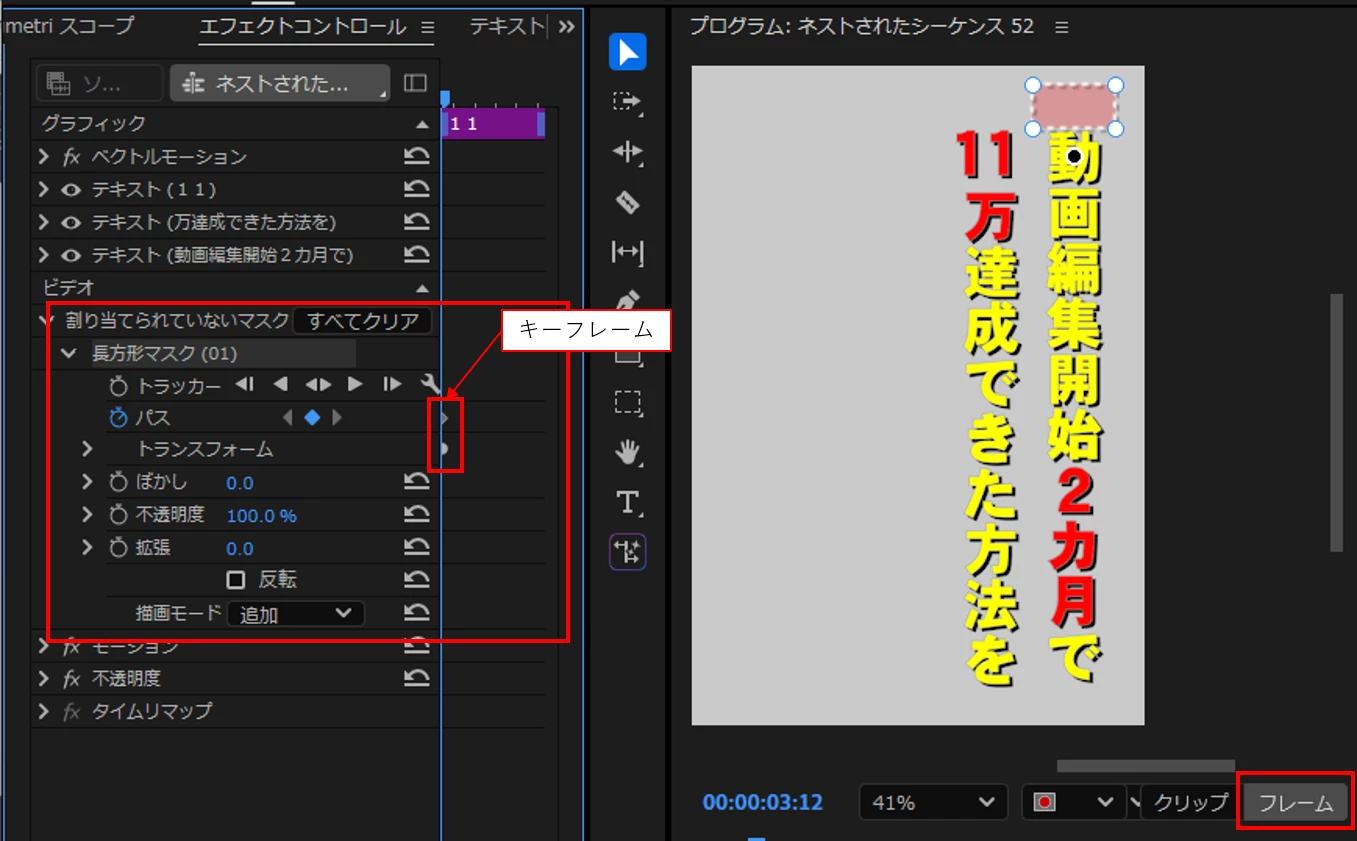Add or remove keyframe on パス row
Image resolution: width=1357 pixels, height=841 pixels.
pyautogui.click(x=312, y=418)
